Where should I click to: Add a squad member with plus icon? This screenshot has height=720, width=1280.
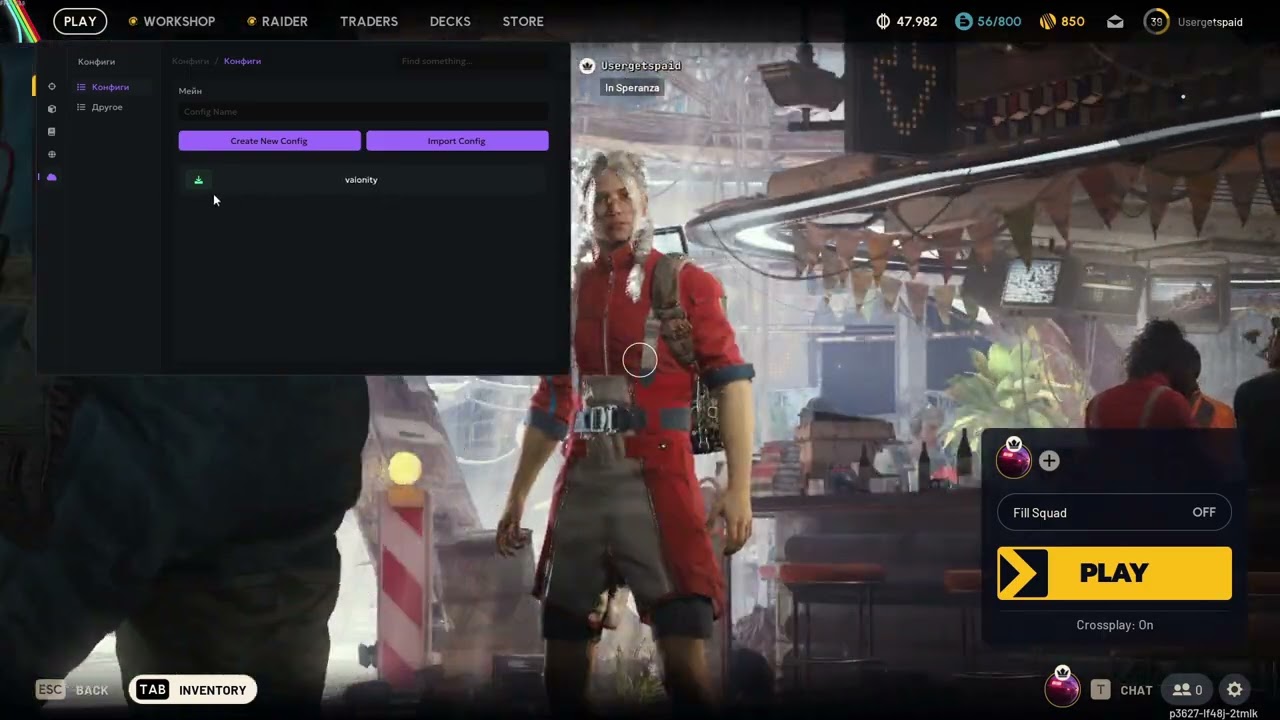1049,461
